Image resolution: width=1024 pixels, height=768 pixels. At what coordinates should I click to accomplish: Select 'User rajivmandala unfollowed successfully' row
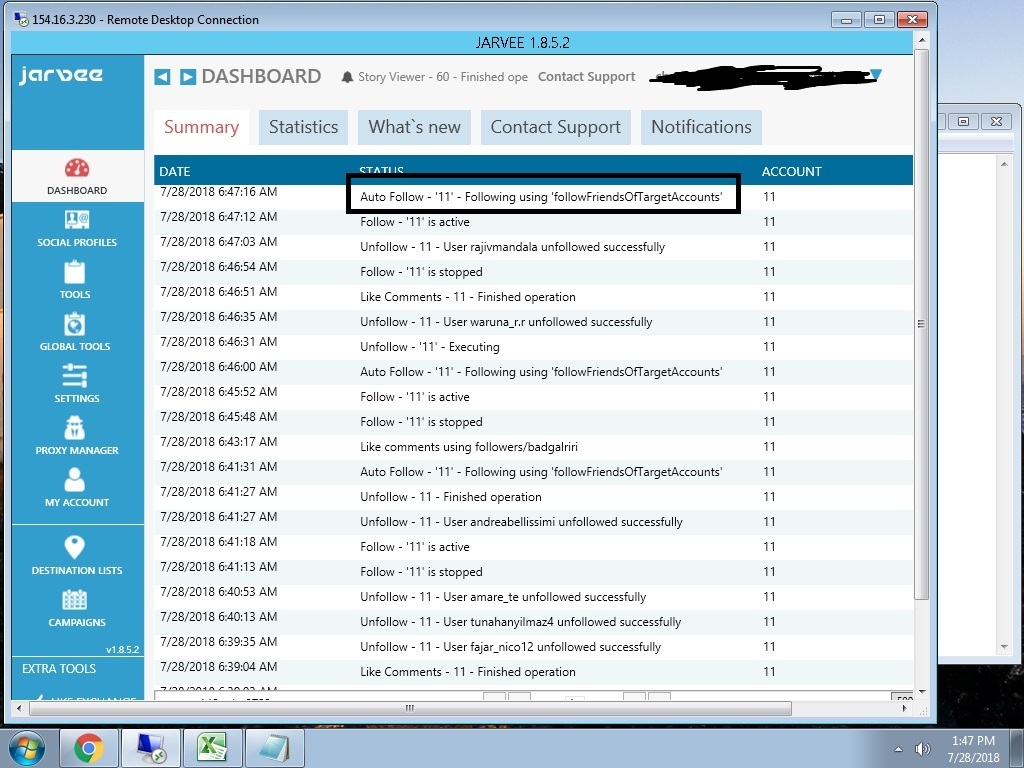click(x=534, y=247)
